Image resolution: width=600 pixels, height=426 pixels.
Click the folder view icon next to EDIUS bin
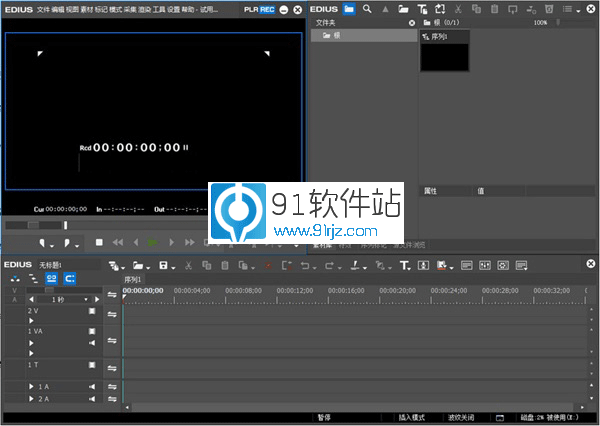(348, 8)
